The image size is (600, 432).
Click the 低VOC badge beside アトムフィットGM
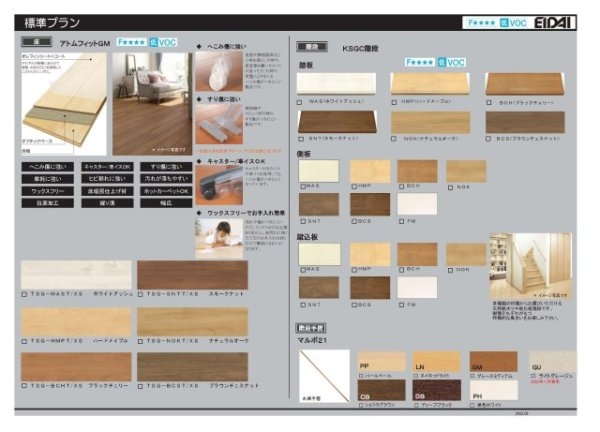click(163, 42)
